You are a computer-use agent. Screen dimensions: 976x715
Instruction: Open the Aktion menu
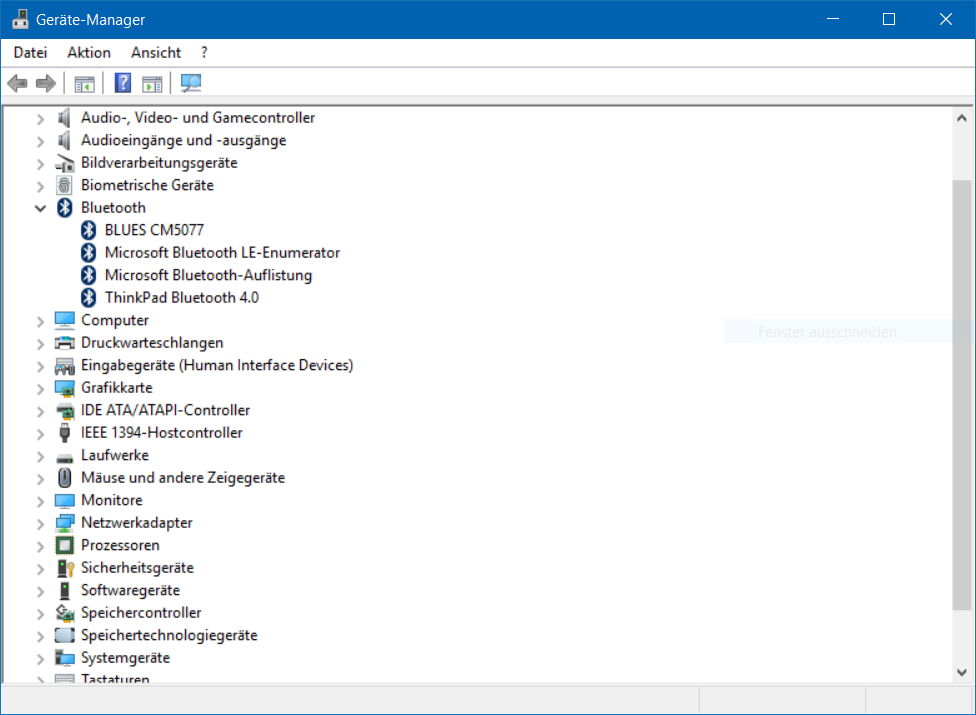pos(89,53)
